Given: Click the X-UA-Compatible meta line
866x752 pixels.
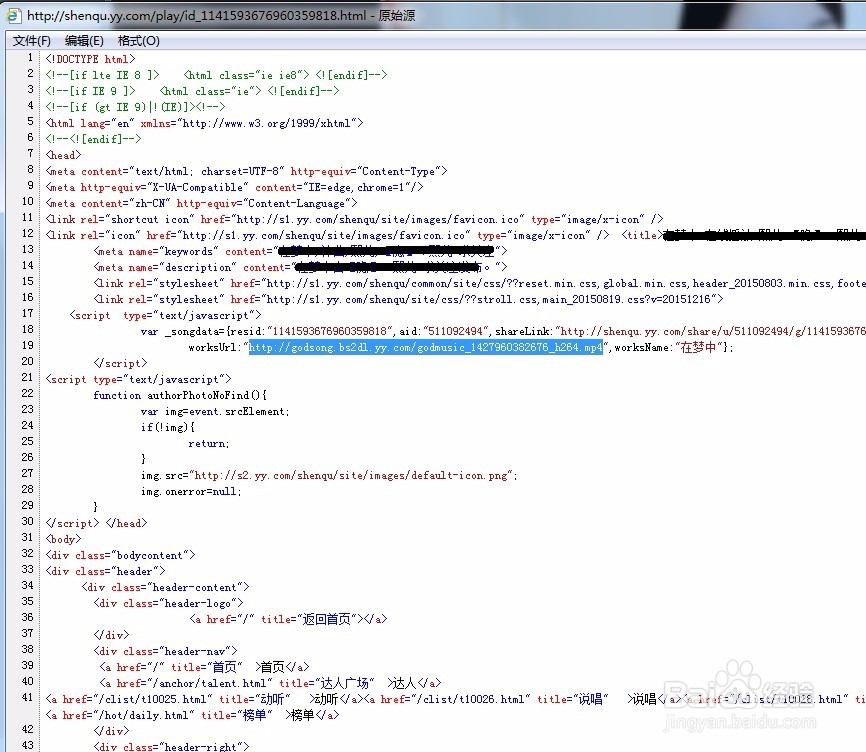Looking at the screenshot, I should tap(234, 187).
